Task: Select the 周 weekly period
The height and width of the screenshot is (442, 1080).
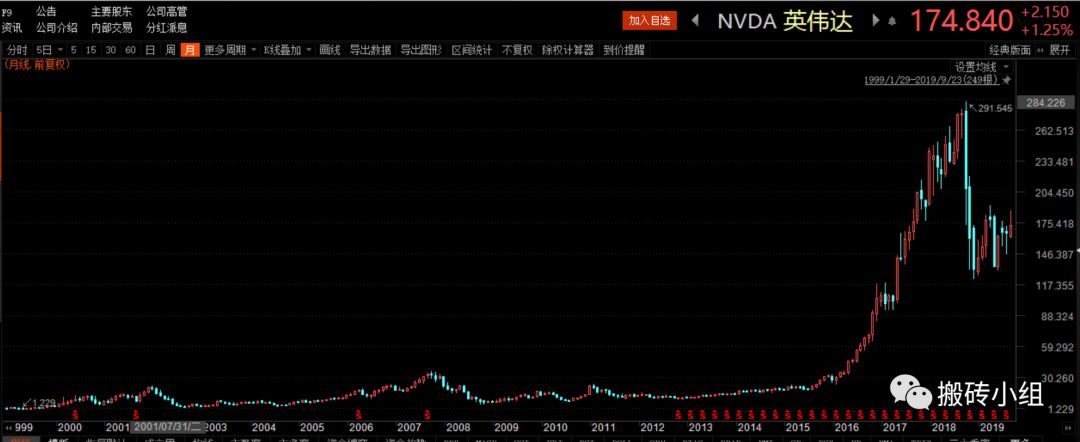Action: (170, 50)
